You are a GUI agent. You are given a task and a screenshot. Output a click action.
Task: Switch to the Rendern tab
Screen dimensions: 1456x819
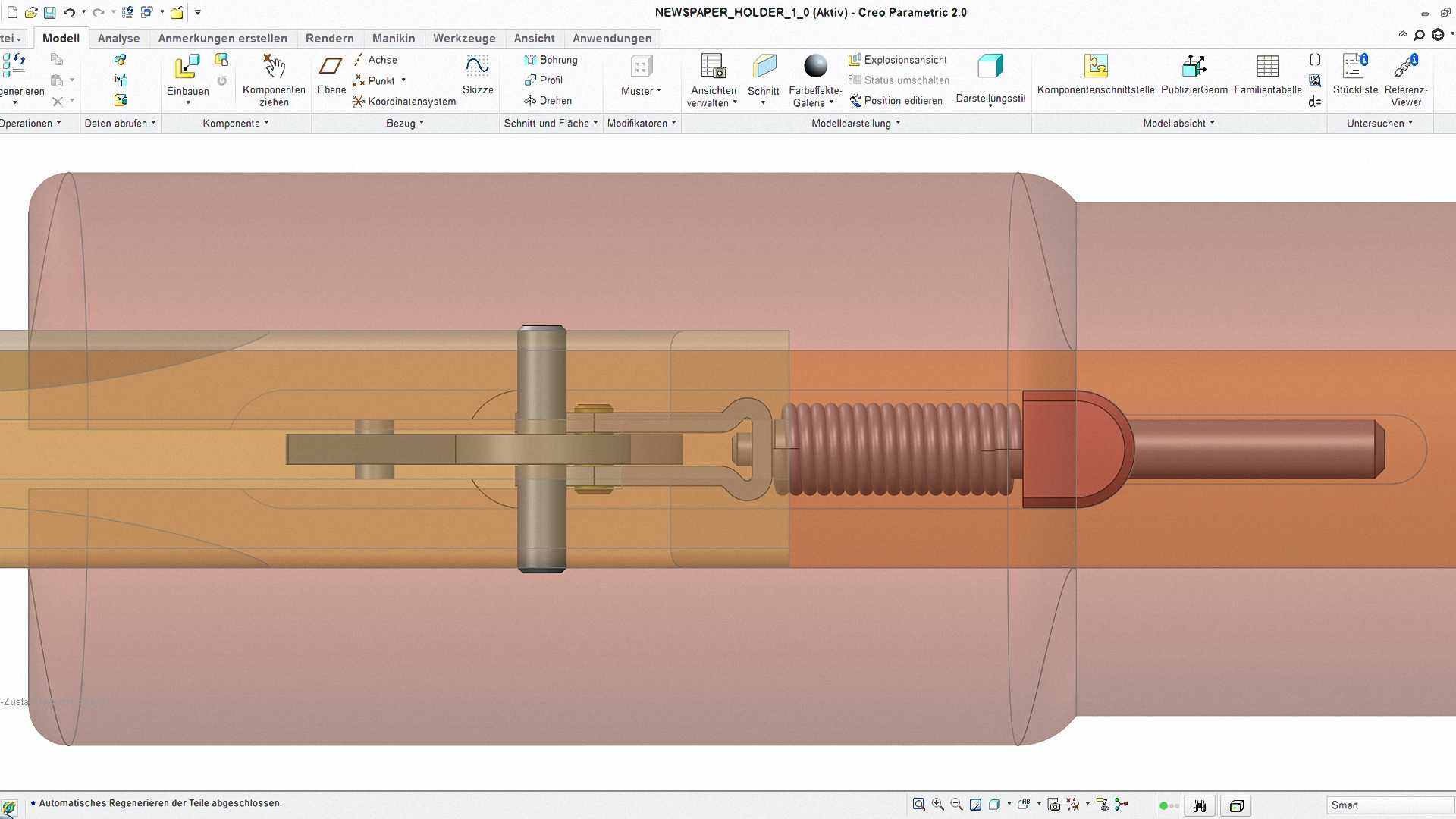click(x=329, y=38)
